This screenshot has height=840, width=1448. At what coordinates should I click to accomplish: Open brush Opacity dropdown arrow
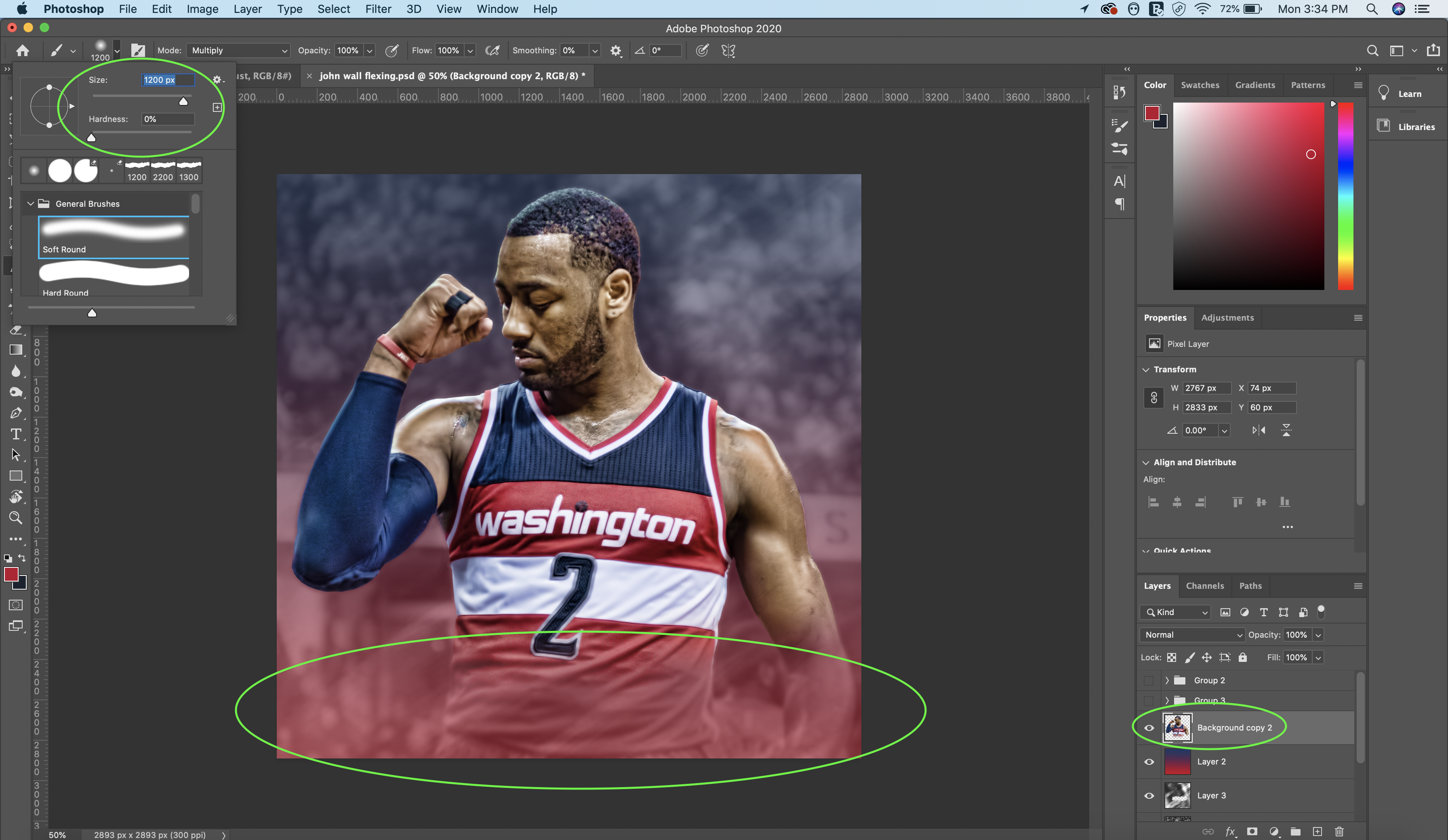point(369,50)
